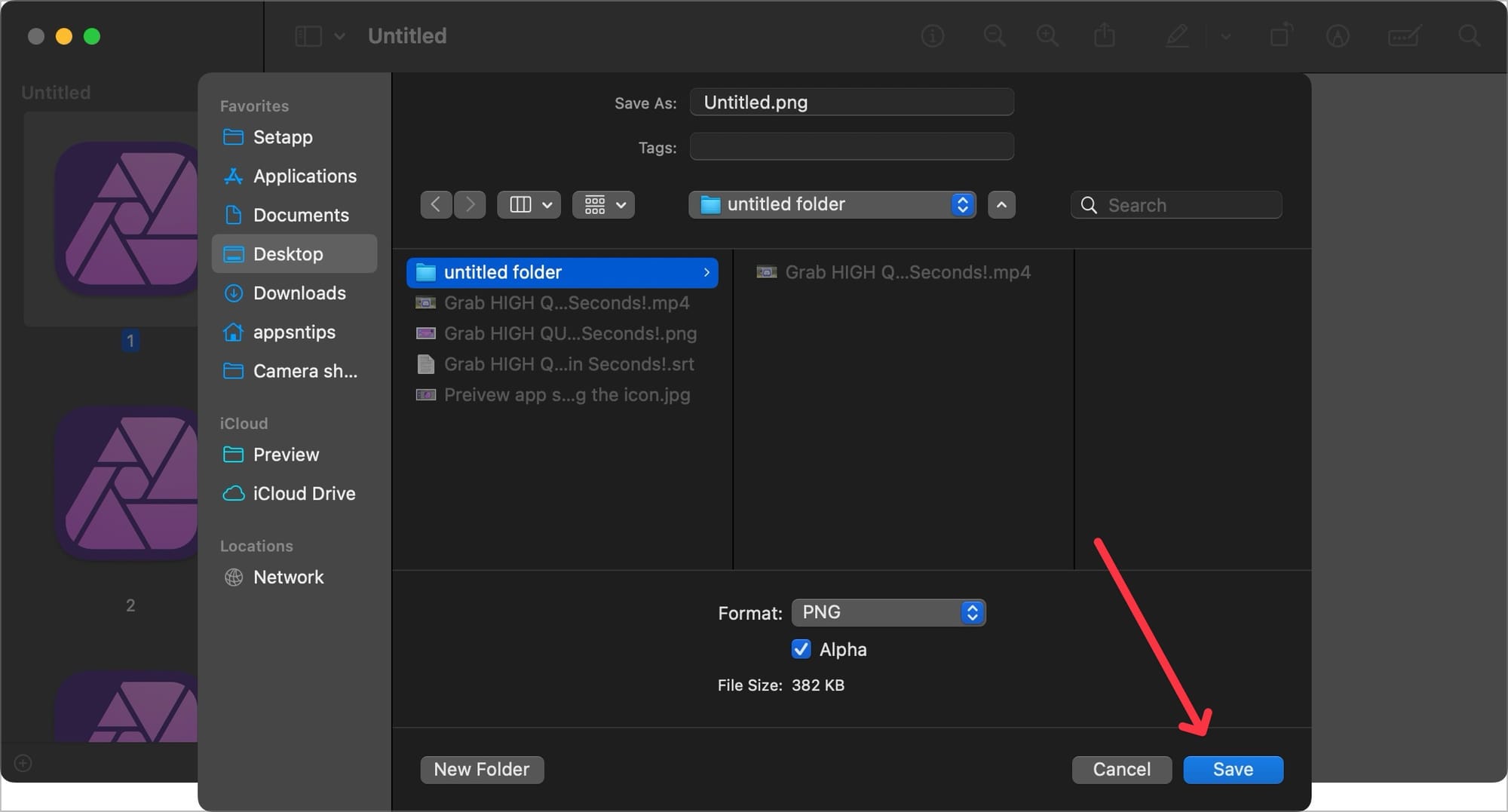Open the Format PNG dropdown
This screenshot has width=1508, height=812.
pos(888,612)
